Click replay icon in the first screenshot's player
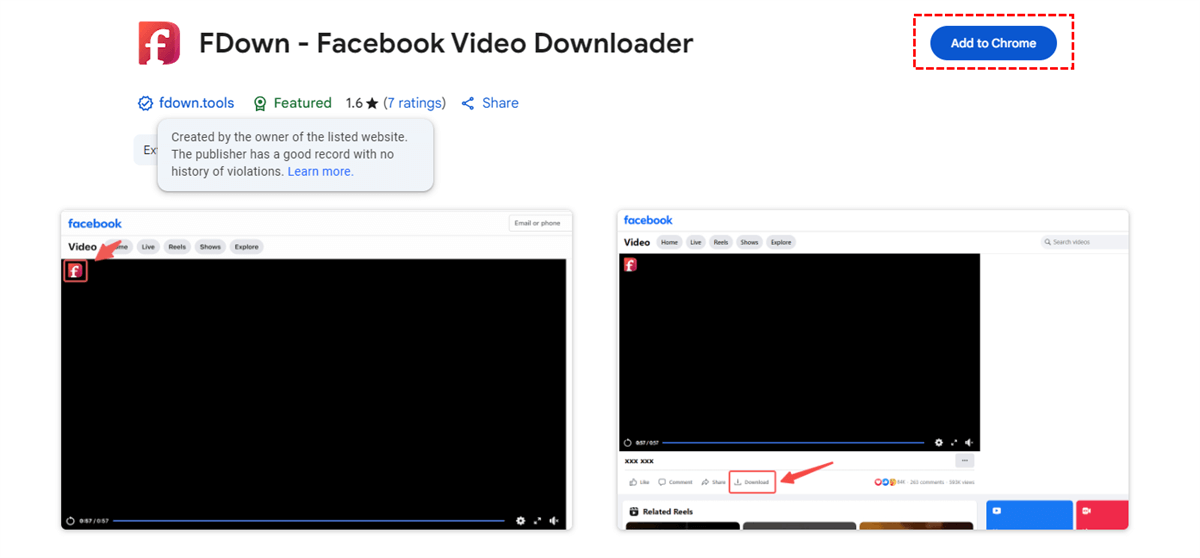The image size is (1200, 558). 70,521
